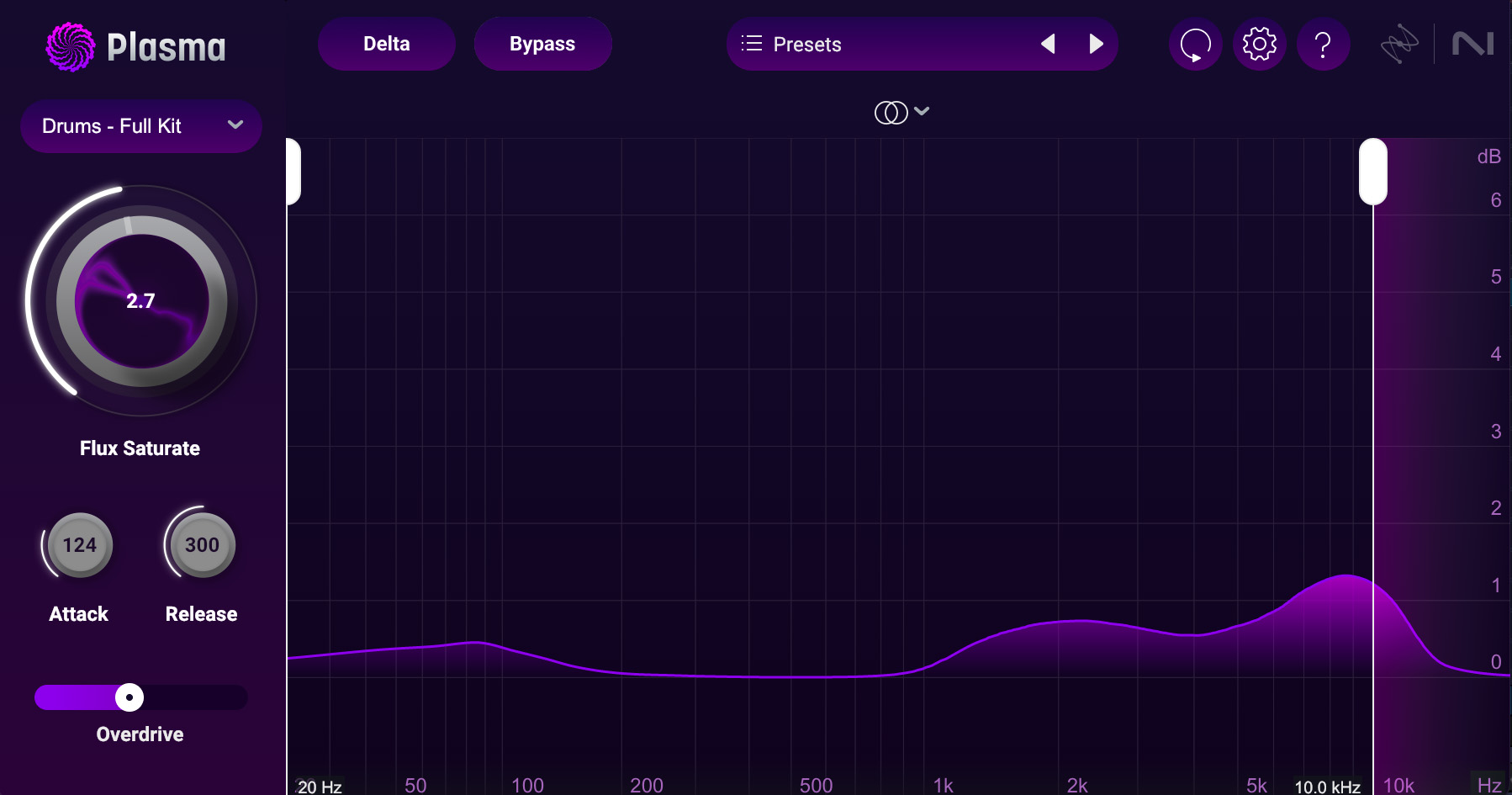
Task: Click the Plasma swirl logo icon
Action: tap(71, 46)
